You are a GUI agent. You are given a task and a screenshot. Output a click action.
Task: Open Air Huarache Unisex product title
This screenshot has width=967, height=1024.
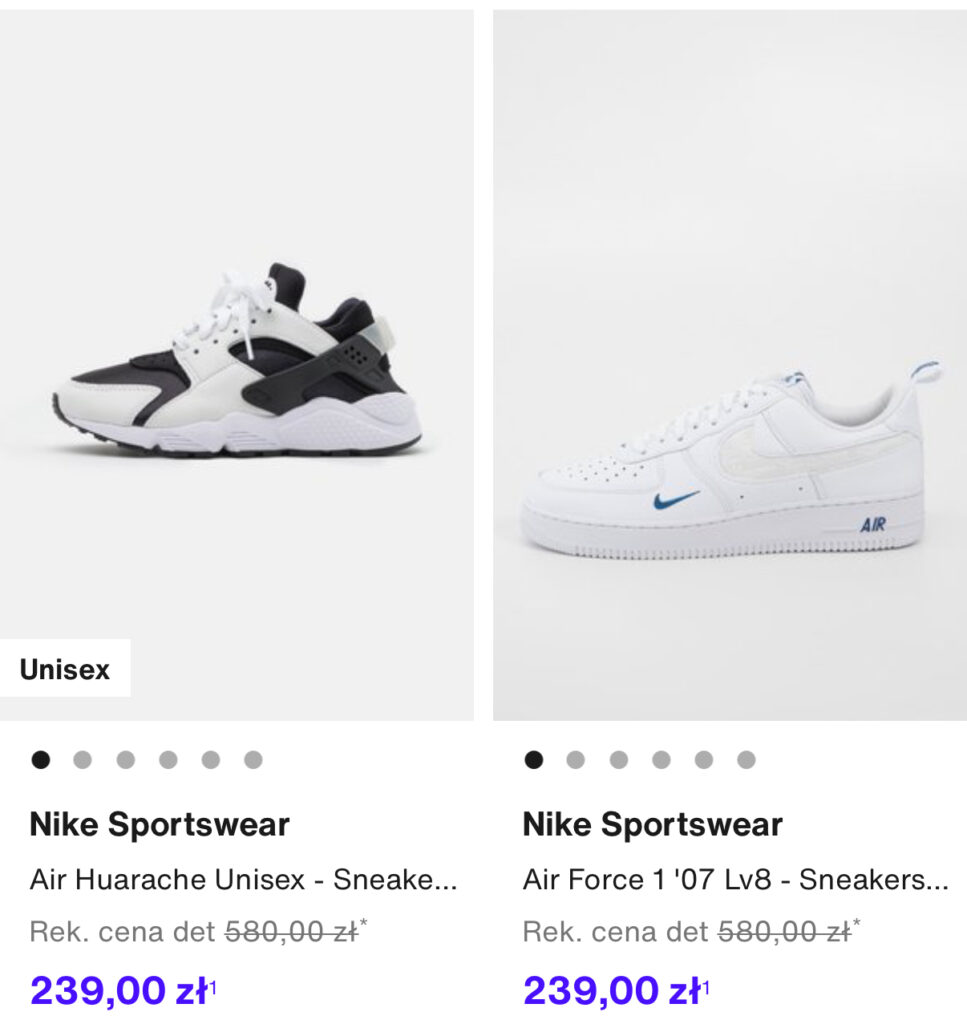[x=244, y=879]
